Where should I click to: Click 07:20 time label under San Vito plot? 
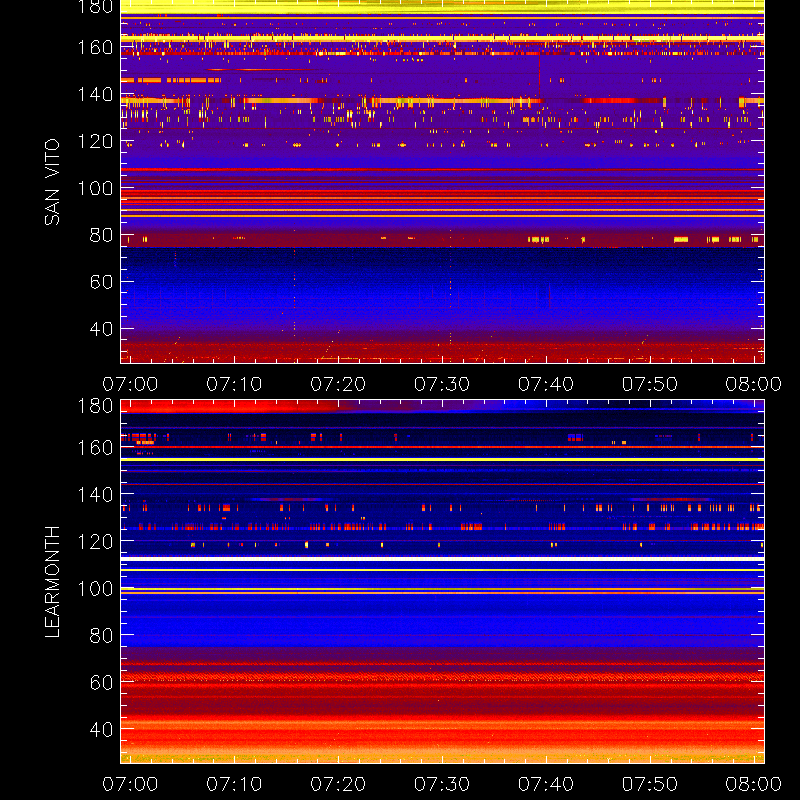tap(338, 384)
